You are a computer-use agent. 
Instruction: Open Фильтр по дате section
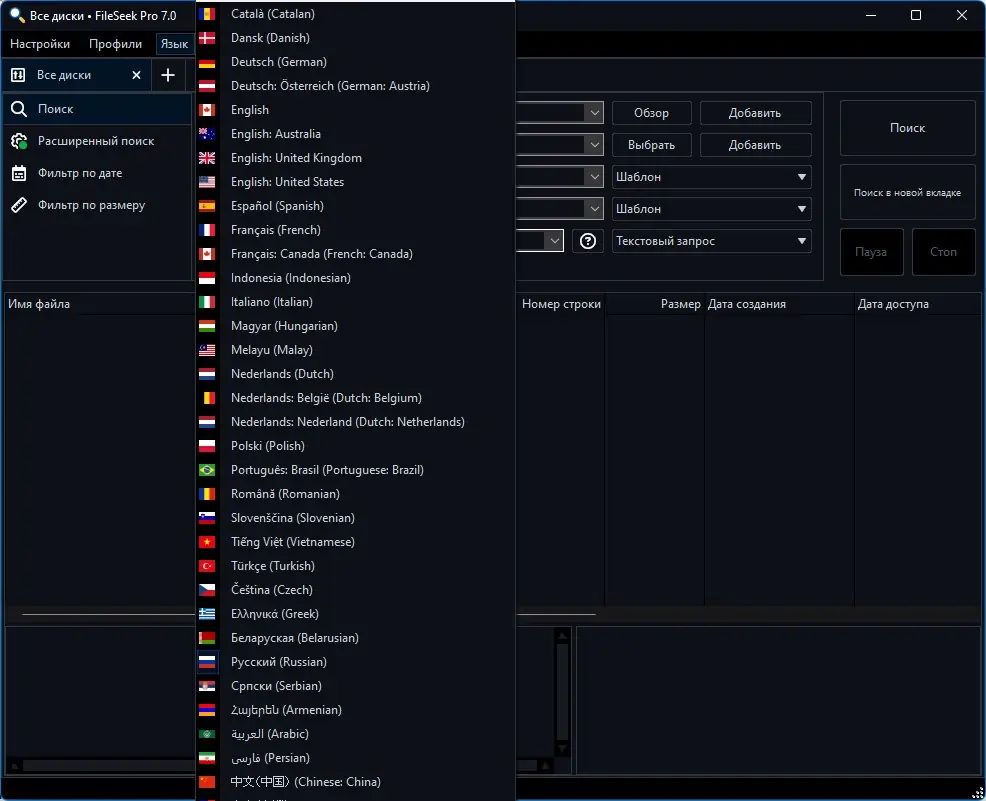tap(97, 173)
